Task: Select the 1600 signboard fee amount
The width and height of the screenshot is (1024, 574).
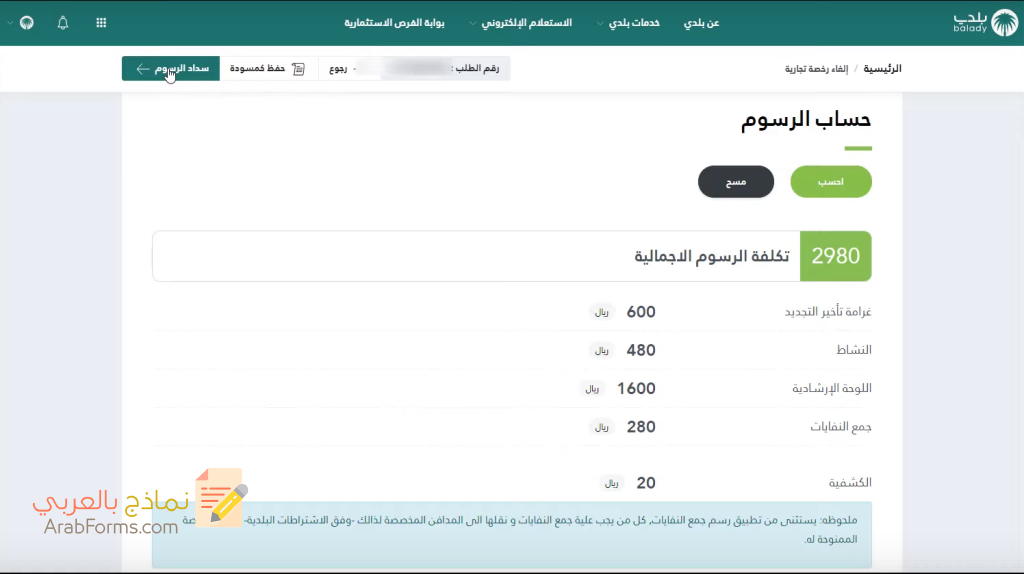Action: click(636, 389)
